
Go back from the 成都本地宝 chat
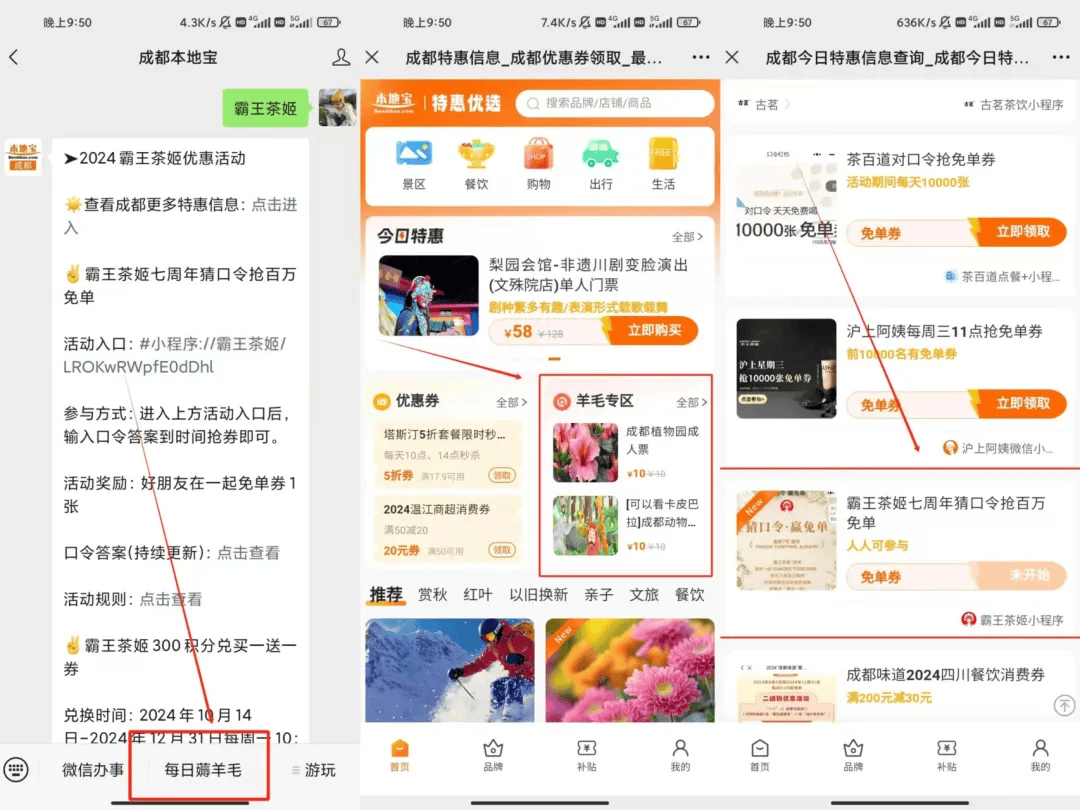coord(14,57)
